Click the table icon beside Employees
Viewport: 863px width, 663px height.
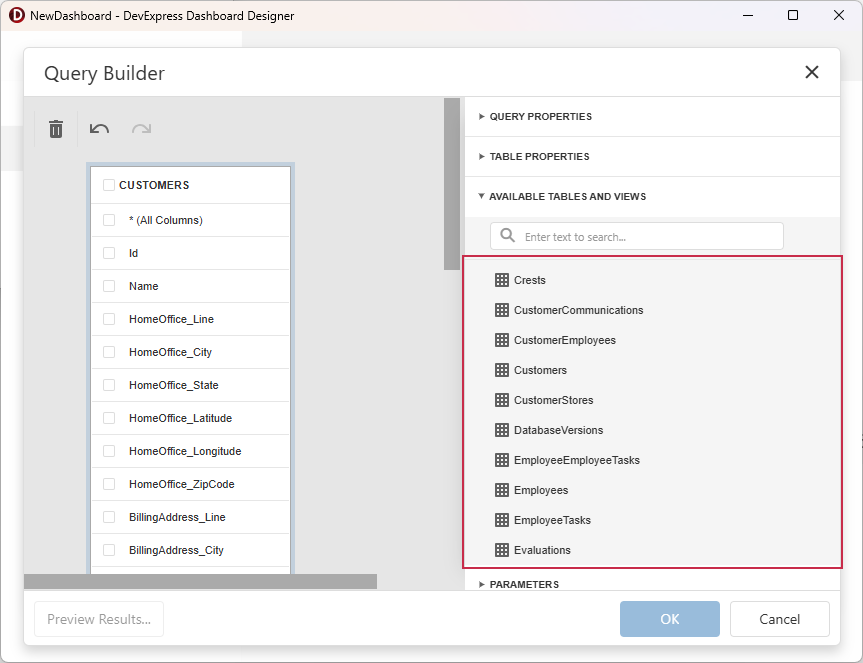[500, 490]
